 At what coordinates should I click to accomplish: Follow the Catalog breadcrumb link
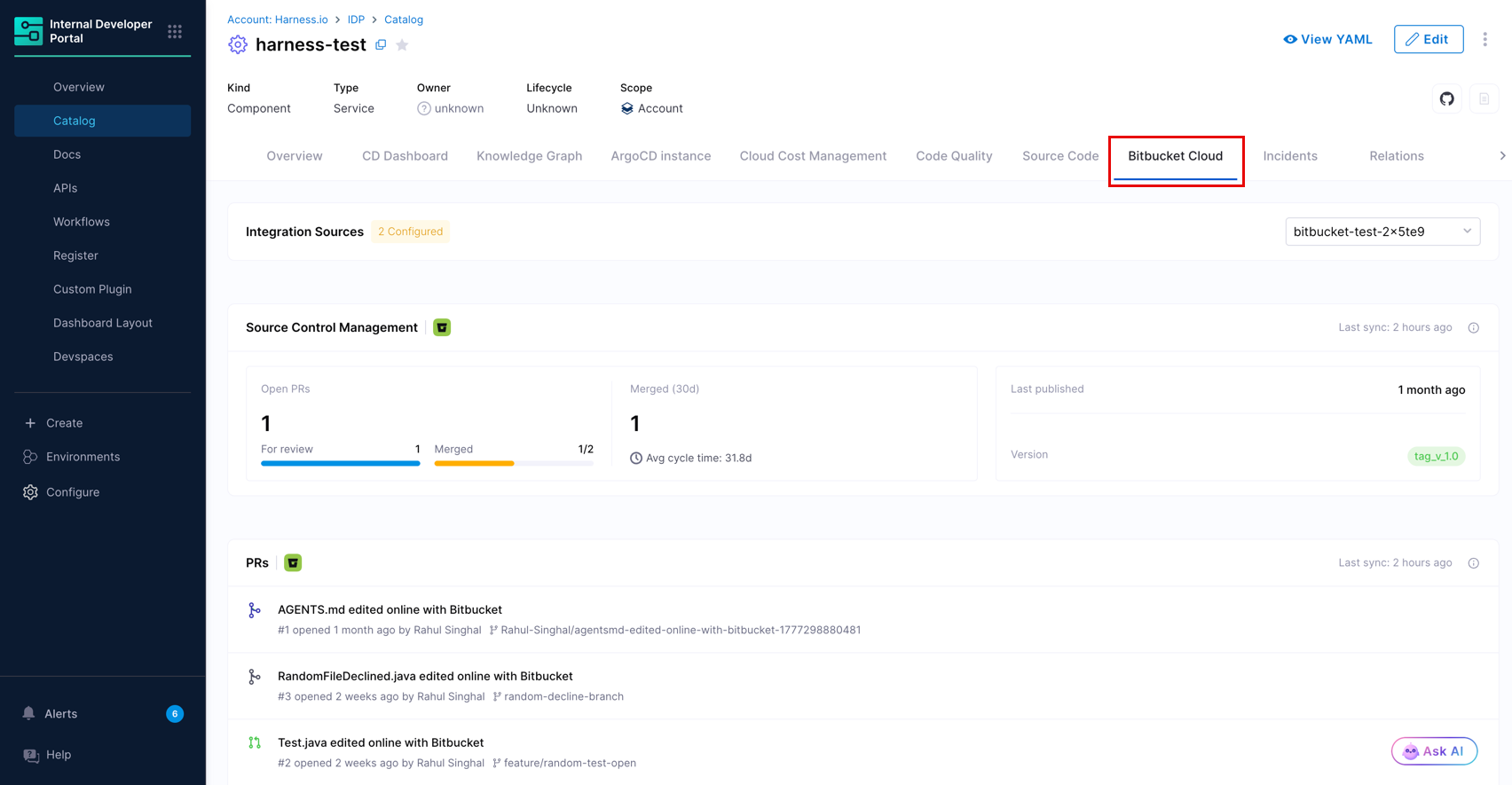click(x=404, y=20)
